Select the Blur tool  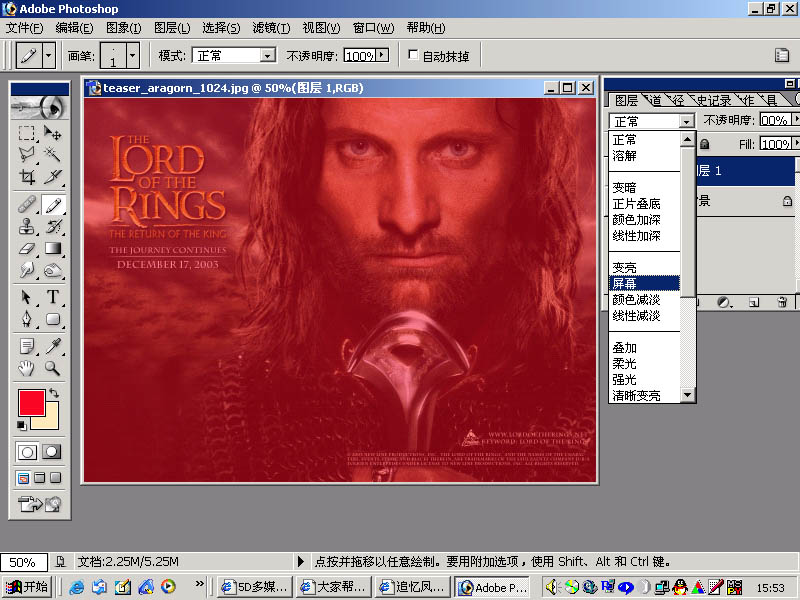point(27,269)
